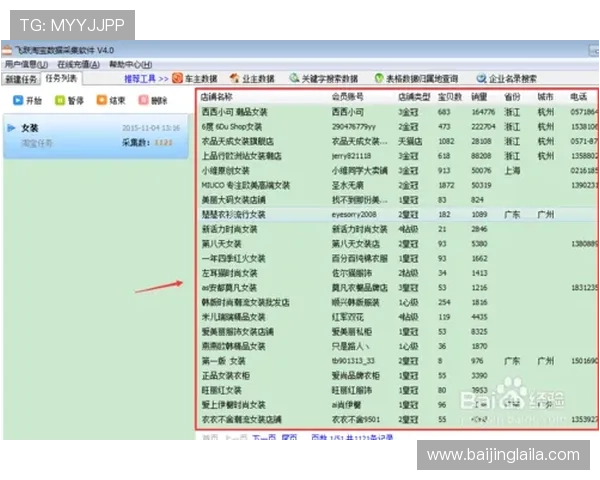The width and height of the screenshot is (600, 480).
Task: Select row 小维原创女装
Action: click(397, 171)
